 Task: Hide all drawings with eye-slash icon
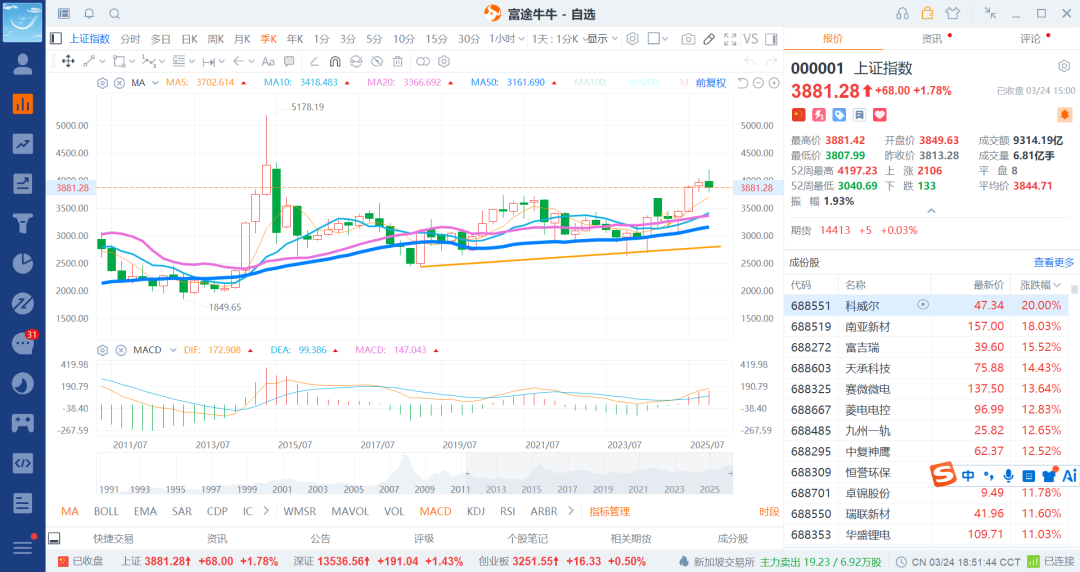[x=377, y=61]
